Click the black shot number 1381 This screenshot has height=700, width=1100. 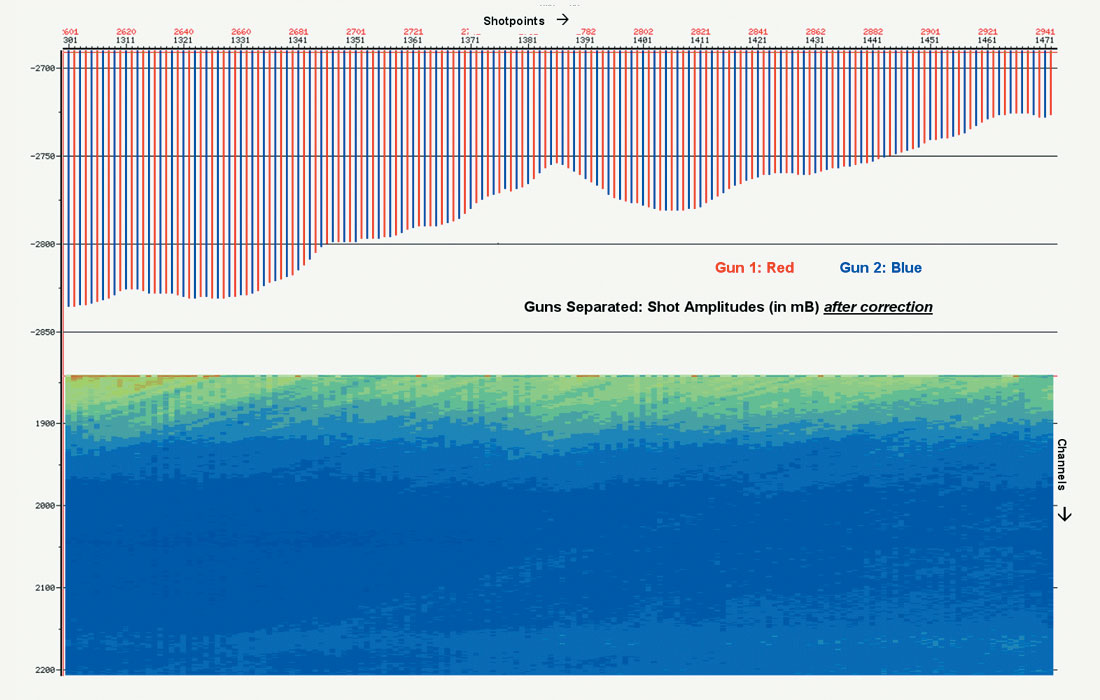(x=528, y=40)
